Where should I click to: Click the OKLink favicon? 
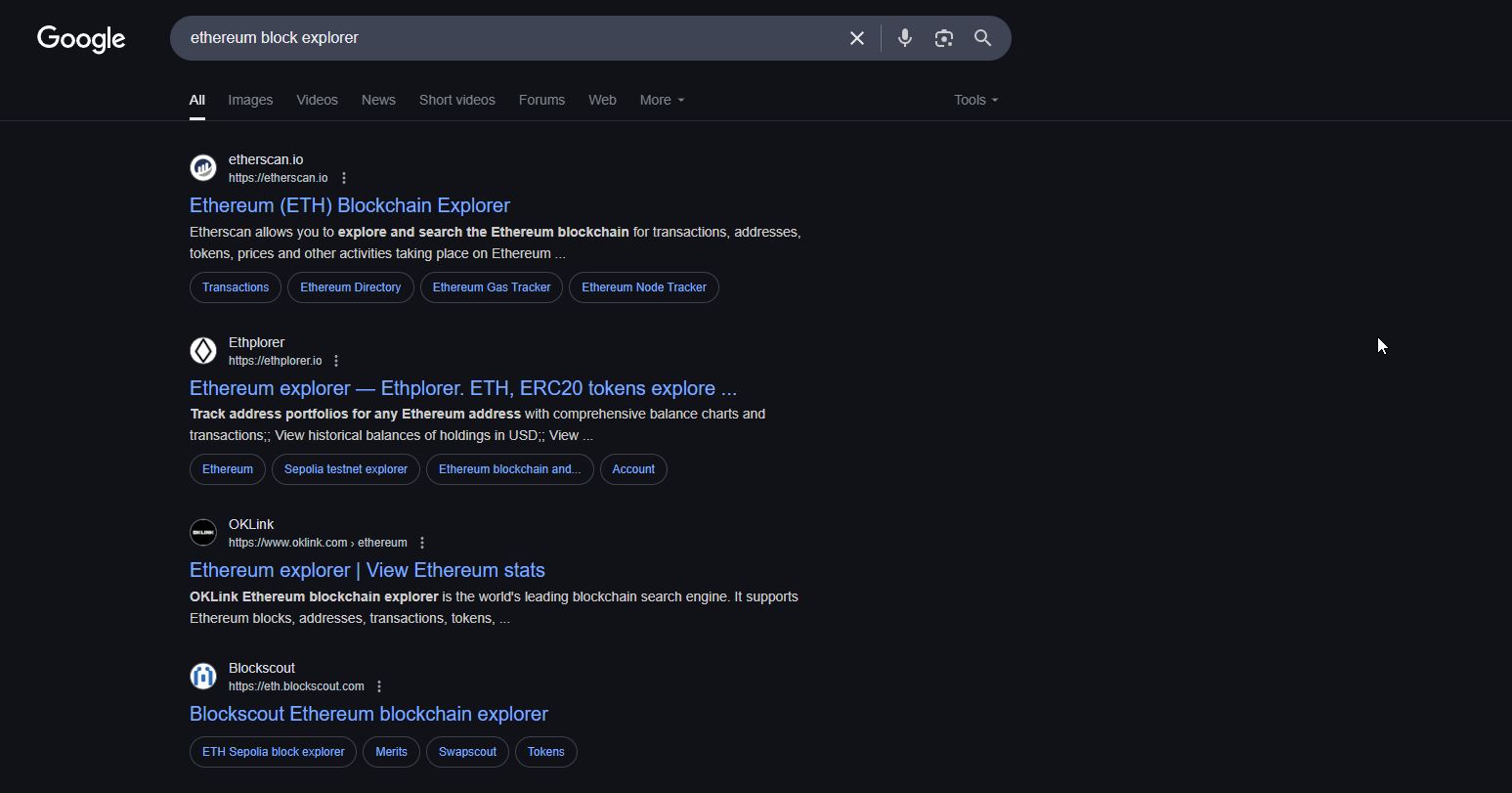[x=203, y=533]
